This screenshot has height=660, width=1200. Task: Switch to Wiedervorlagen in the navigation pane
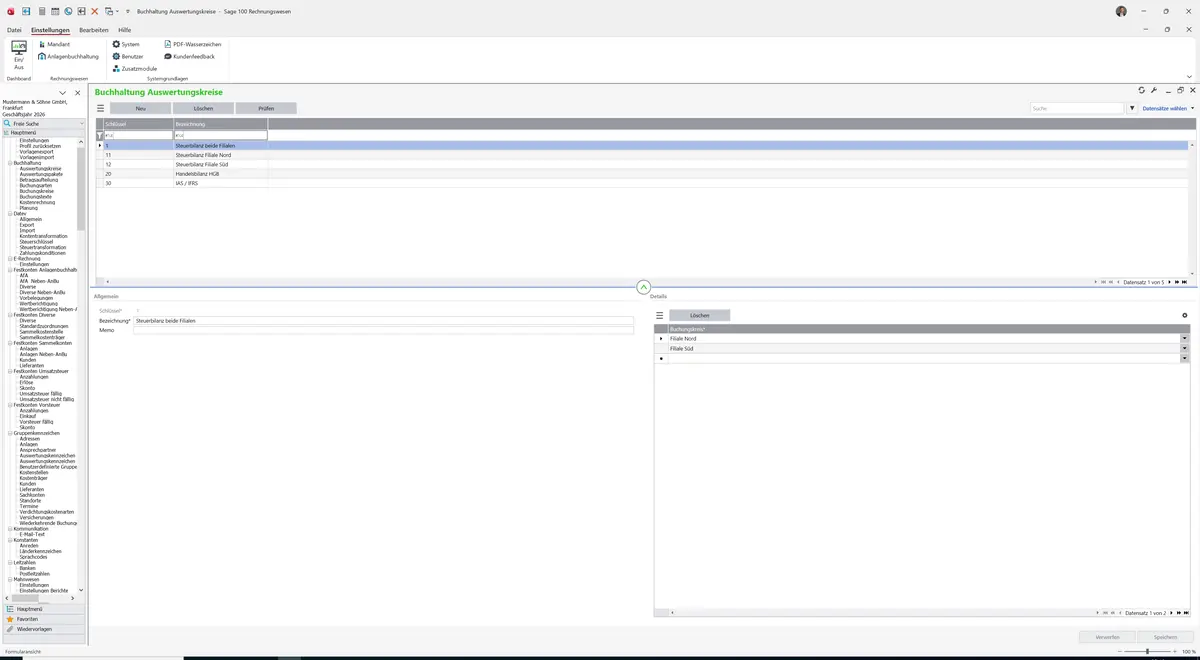43,629
